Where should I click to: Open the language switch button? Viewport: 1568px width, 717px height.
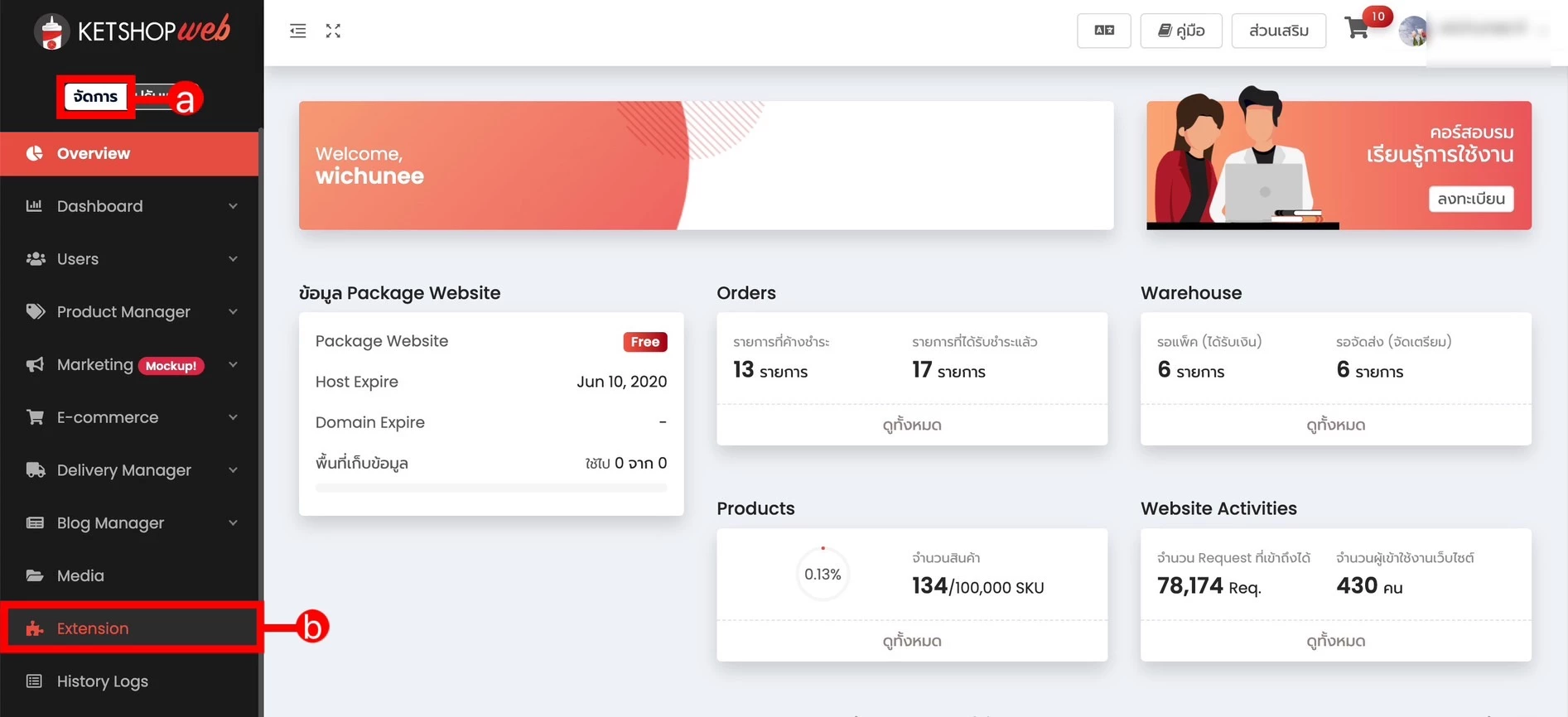coord(1104,31)
